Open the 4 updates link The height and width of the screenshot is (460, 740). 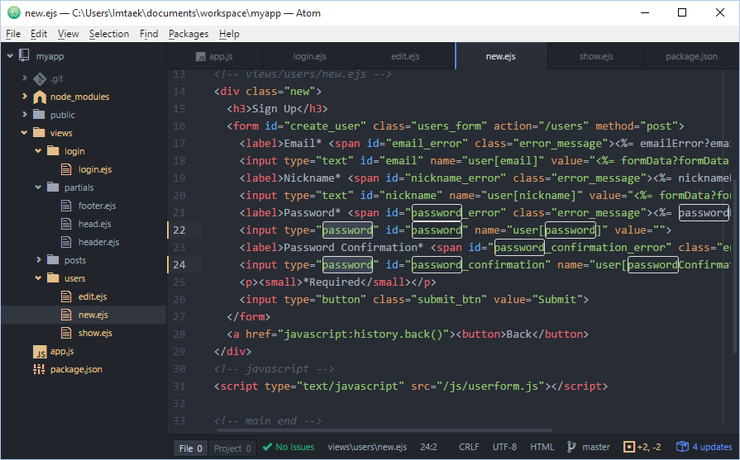(712, 447)
